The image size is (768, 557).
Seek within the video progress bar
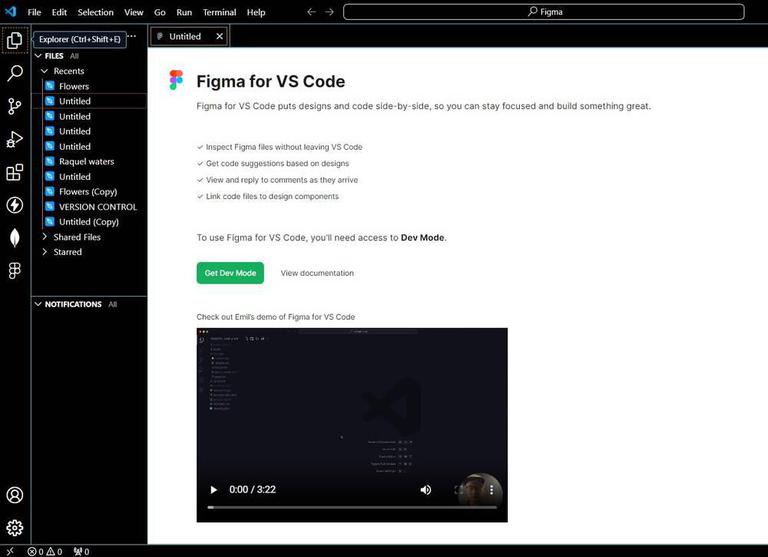352,508
